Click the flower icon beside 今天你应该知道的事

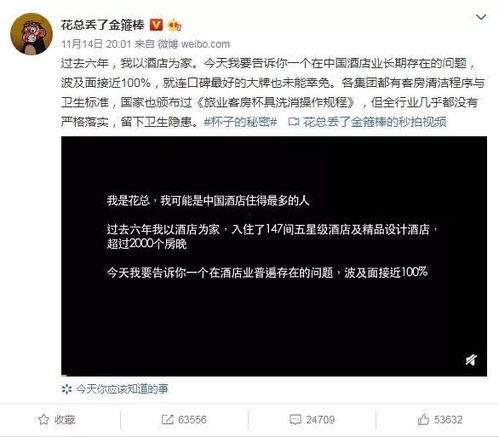point(67,389)
